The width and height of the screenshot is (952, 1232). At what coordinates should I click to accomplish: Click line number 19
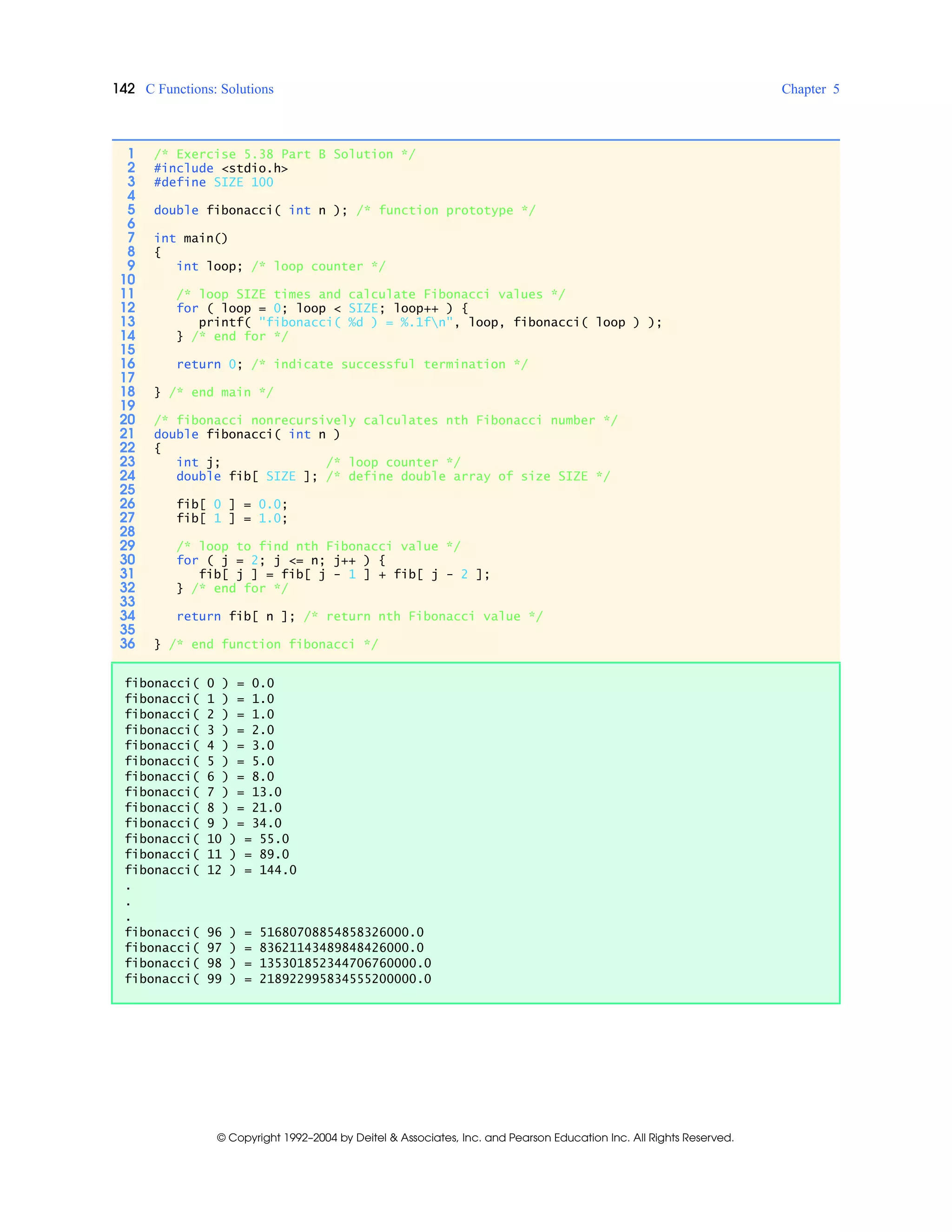tap(127, 405)
